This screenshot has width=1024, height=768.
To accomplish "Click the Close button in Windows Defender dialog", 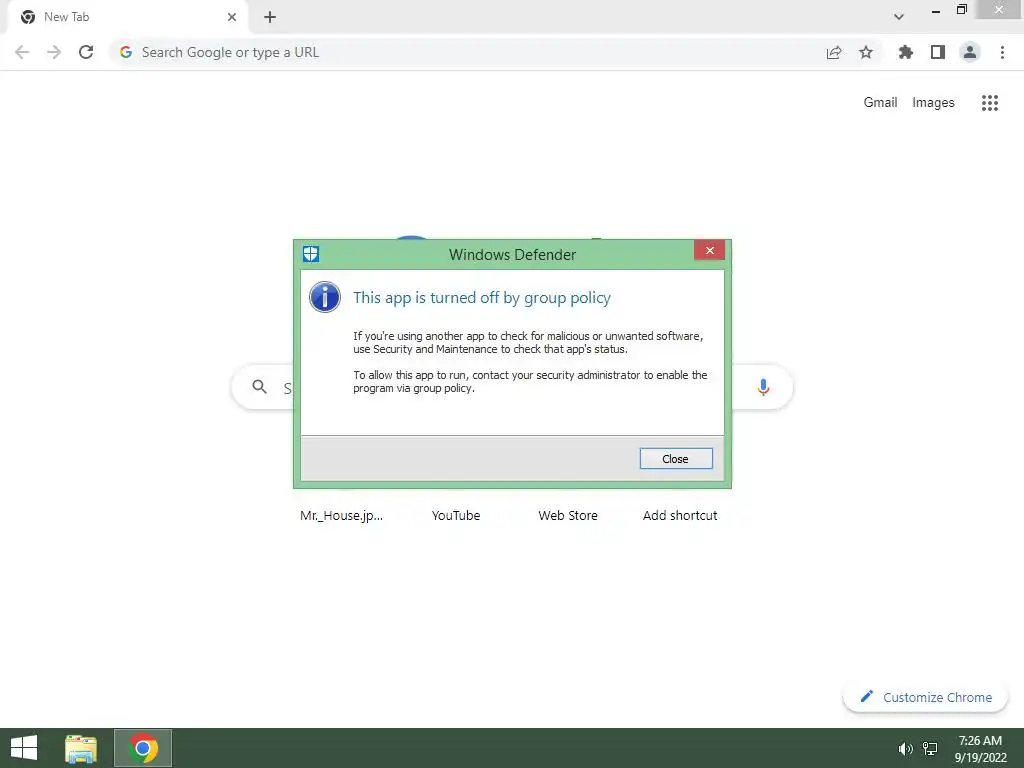I will (x=676, y=458).
